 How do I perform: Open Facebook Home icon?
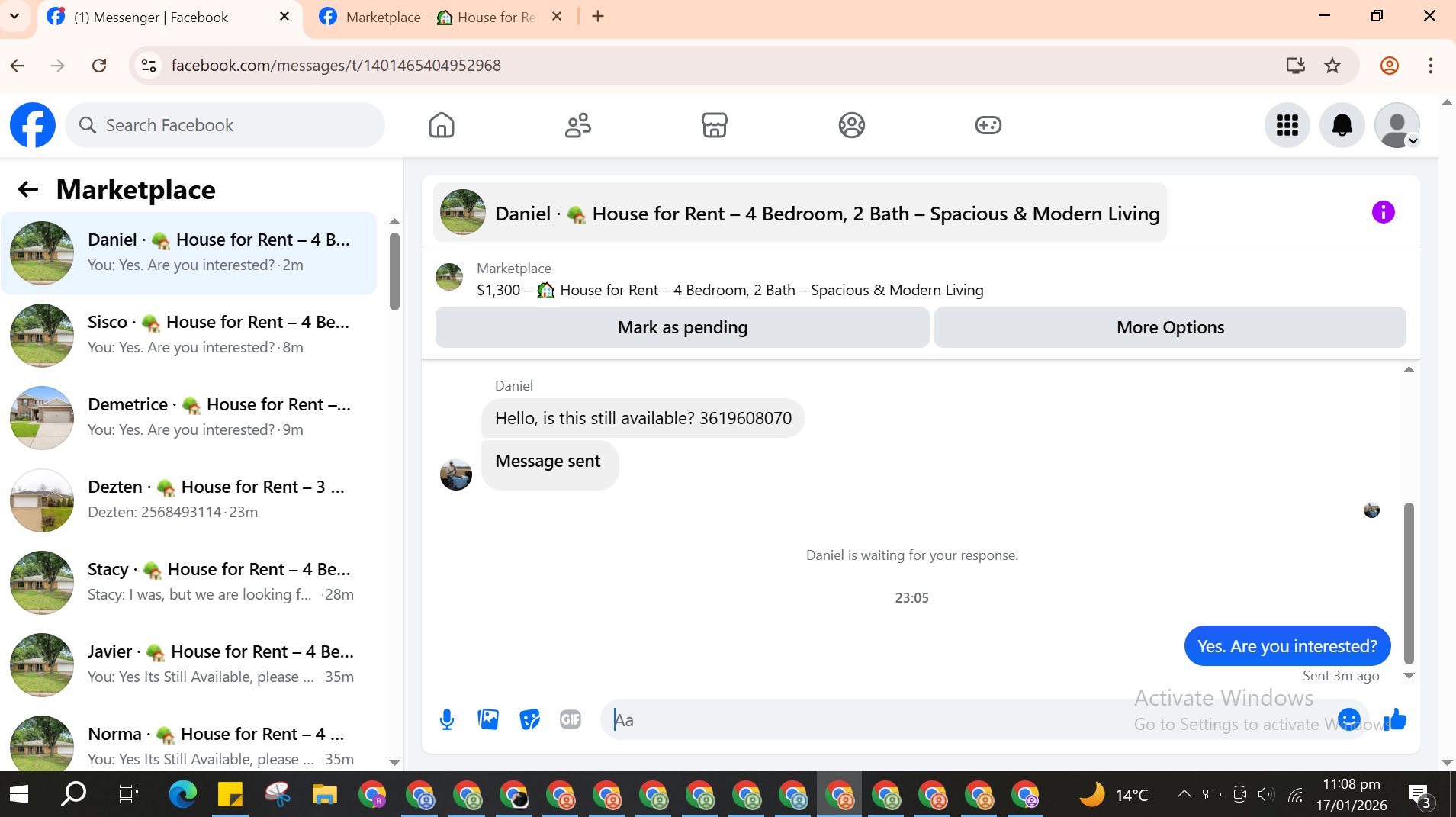(x=441, y=125)
